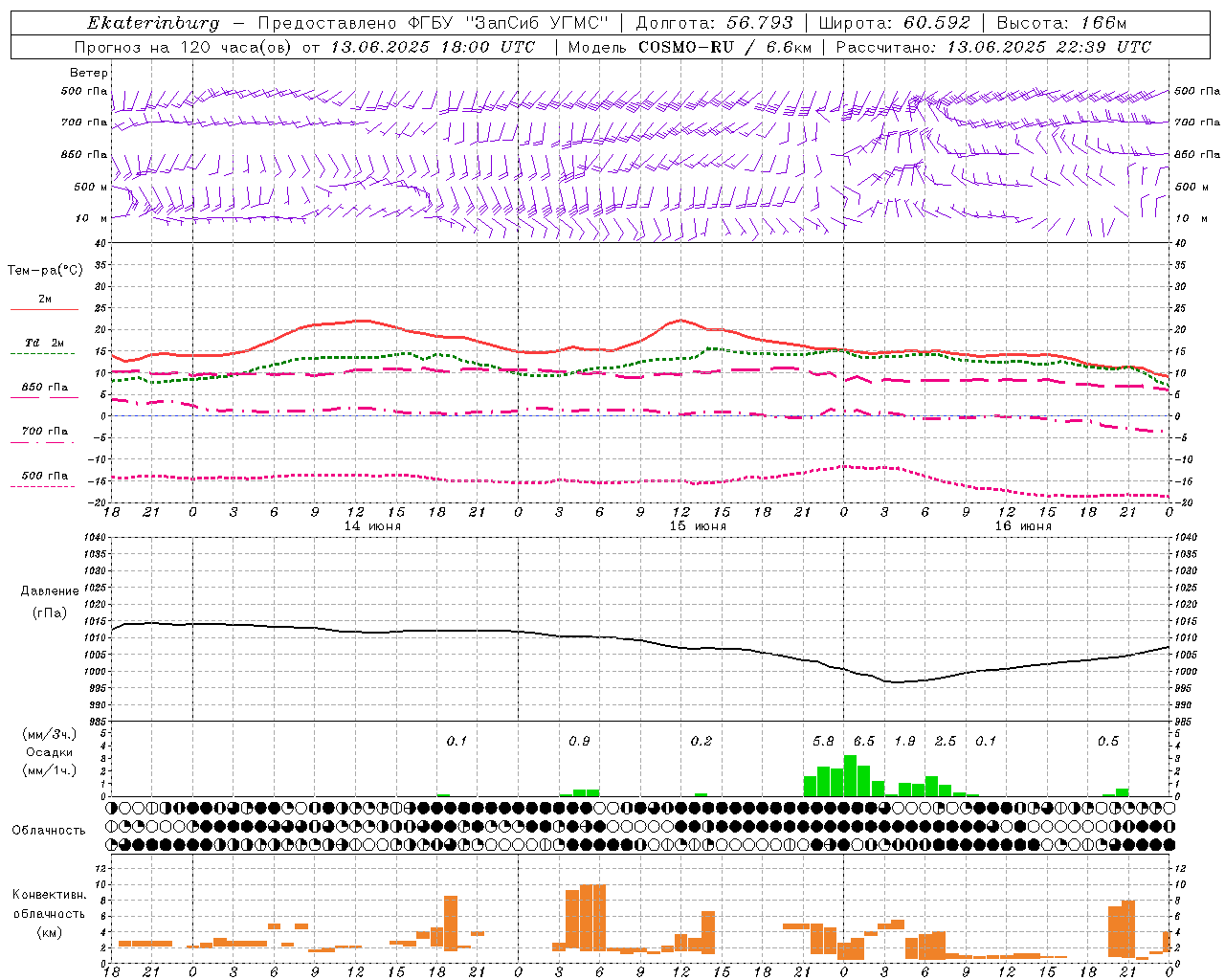The image size is (1225, 980).
Task: Click the 0.5 precipitation total
Action: tap(1108, 742)
